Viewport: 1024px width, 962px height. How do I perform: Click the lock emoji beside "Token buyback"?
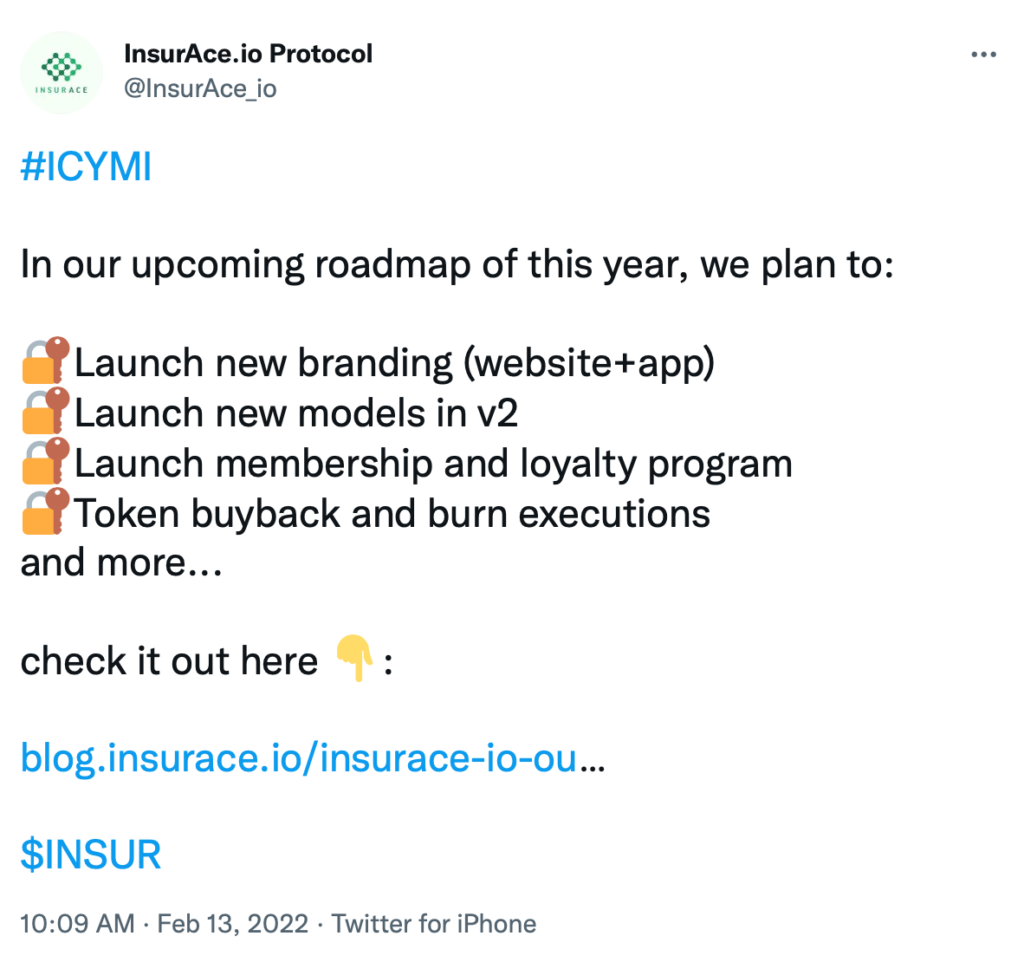pos(46,512)
